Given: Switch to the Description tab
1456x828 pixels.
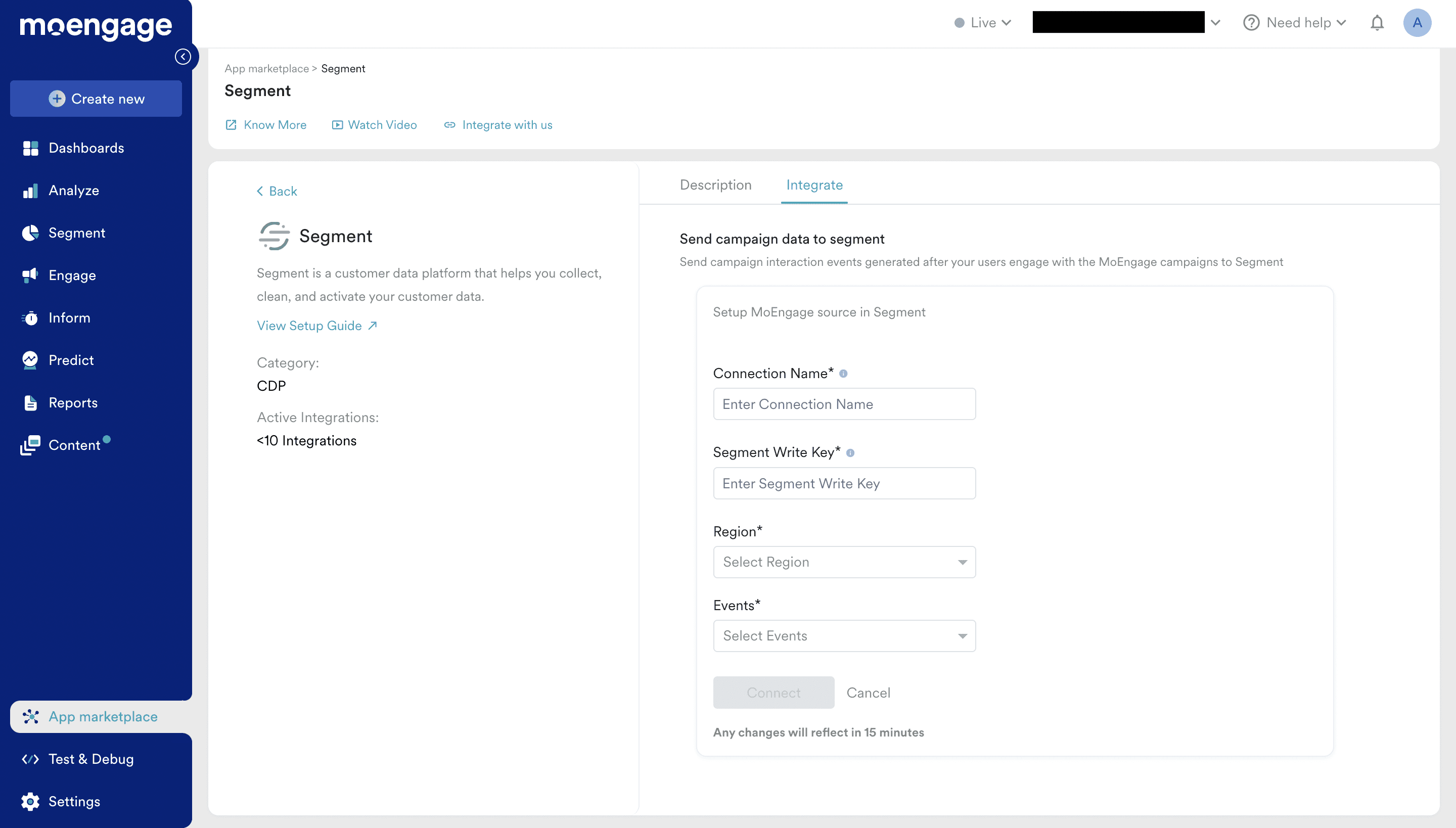Looking at the screenshot, I should (715, 185).
